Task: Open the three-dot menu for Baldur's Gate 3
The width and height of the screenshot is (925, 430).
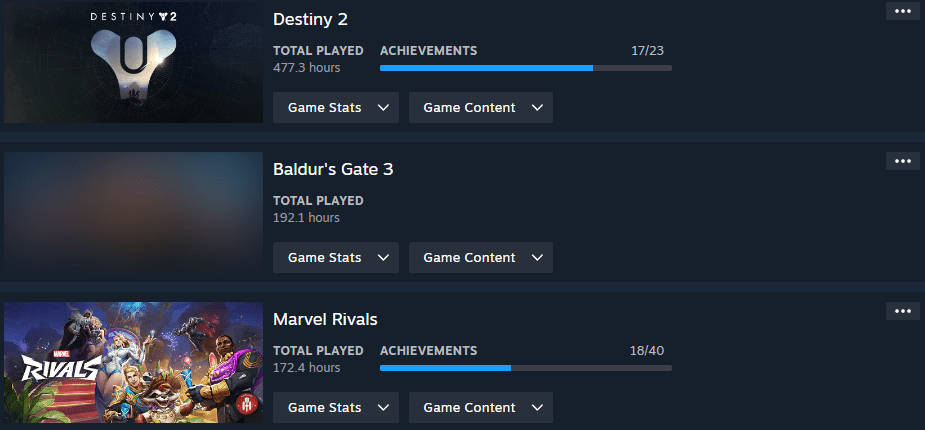Action: [903, 161]
